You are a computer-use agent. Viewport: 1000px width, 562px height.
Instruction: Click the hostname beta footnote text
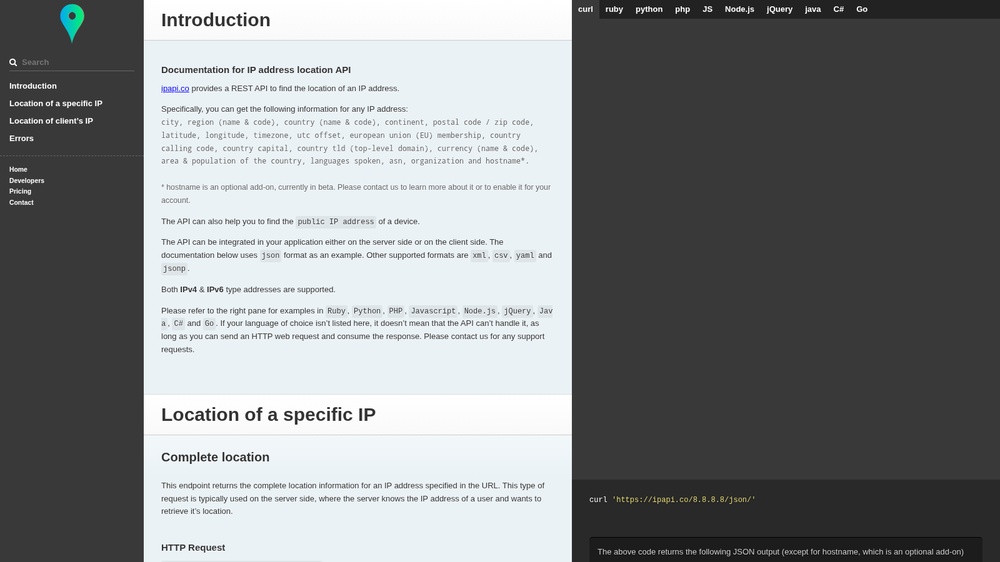[x=356, y=194]
